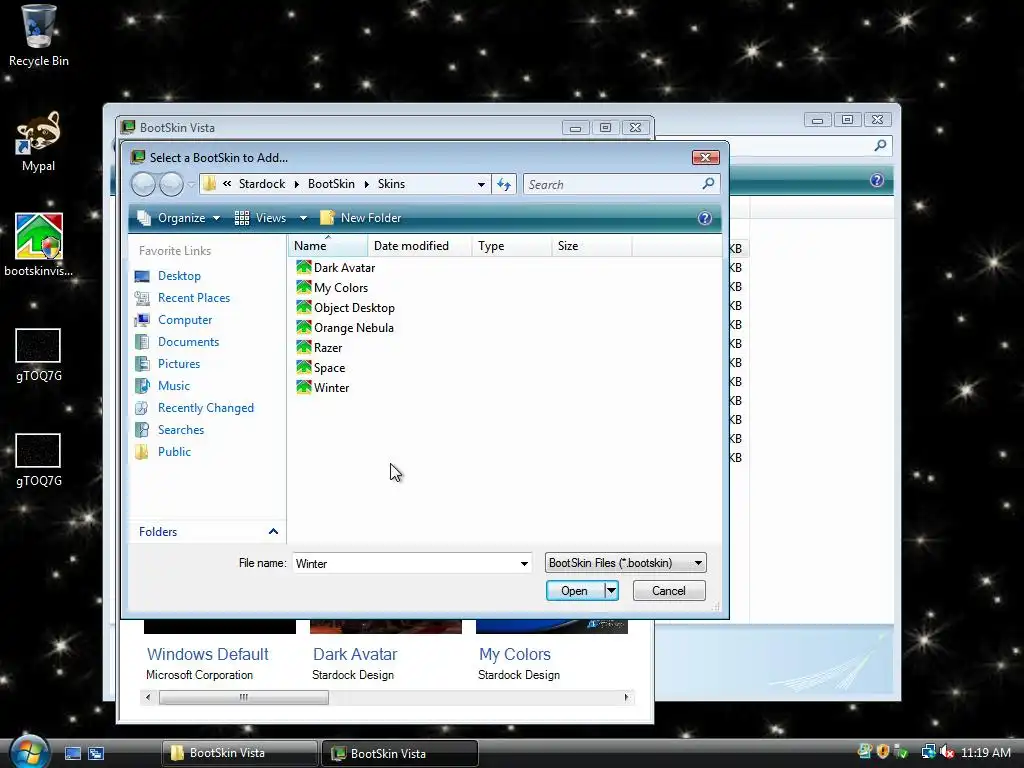The image size is (1024, 768).
Task: Click the Cancel button
Action: 669,590
